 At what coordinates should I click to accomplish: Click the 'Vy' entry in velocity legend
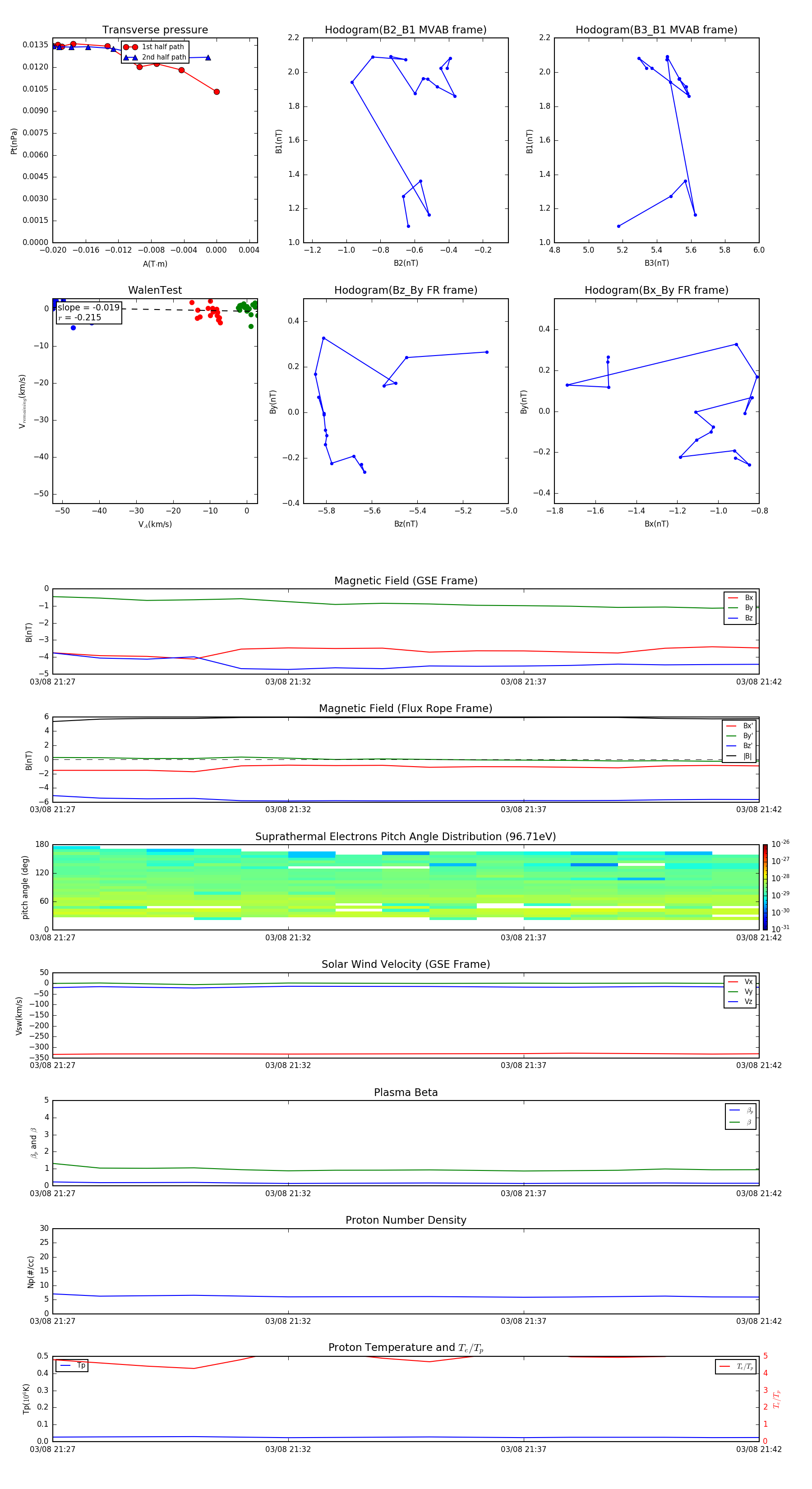coord(740,991)
